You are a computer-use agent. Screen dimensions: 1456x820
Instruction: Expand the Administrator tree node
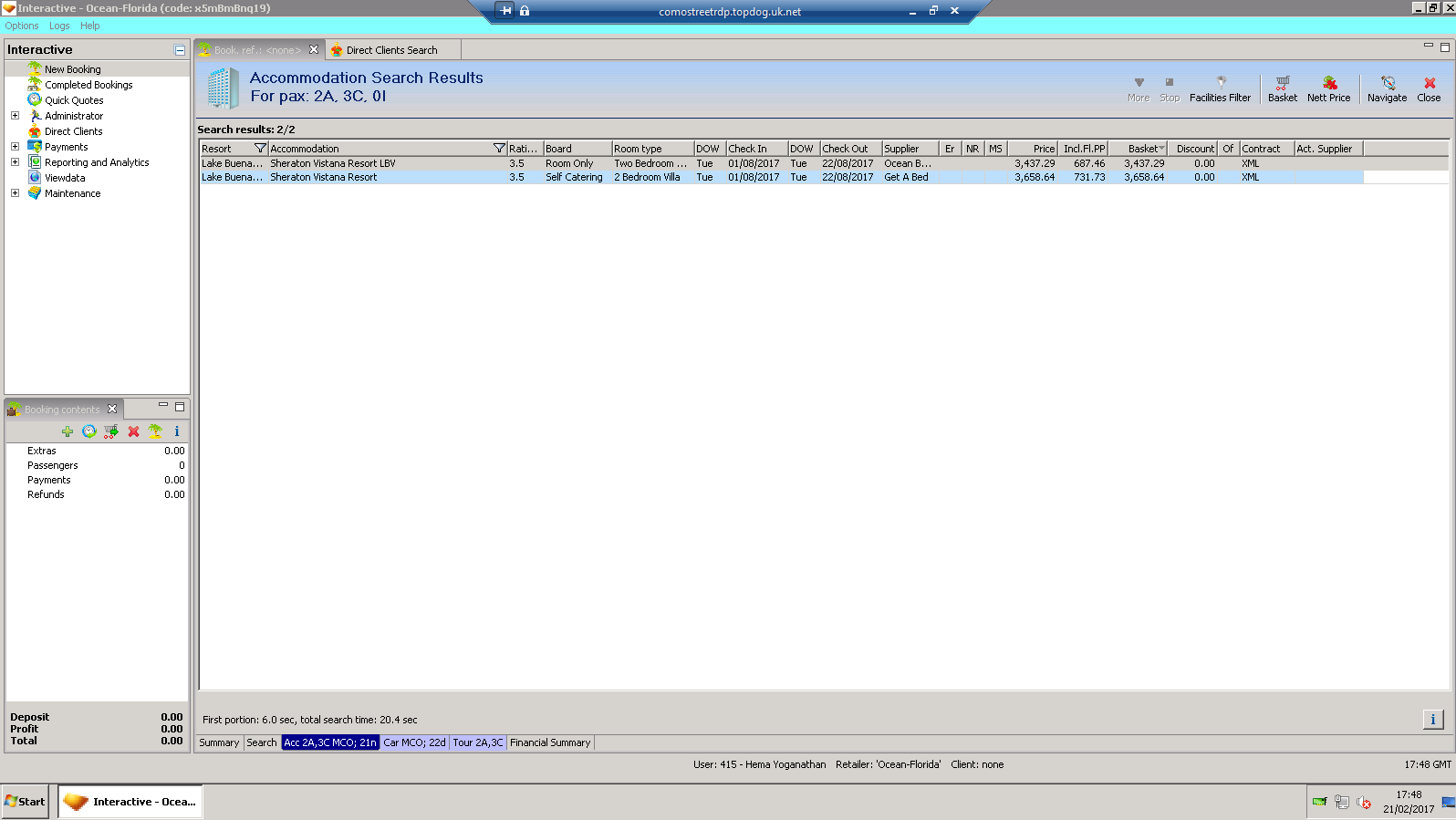tap(15, 116)
